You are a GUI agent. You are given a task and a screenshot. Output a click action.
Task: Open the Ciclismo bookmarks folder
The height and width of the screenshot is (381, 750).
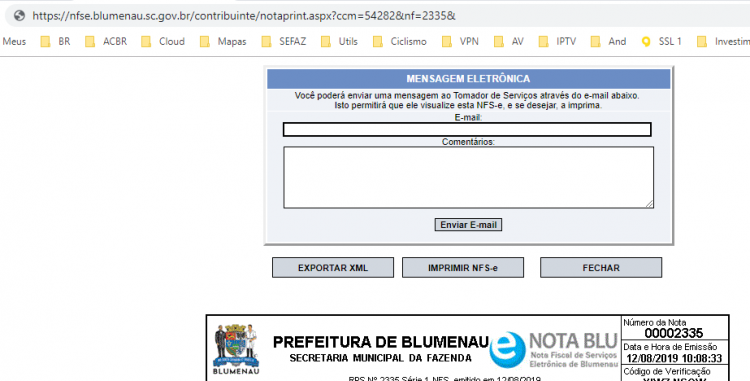[x=400, y=42]
